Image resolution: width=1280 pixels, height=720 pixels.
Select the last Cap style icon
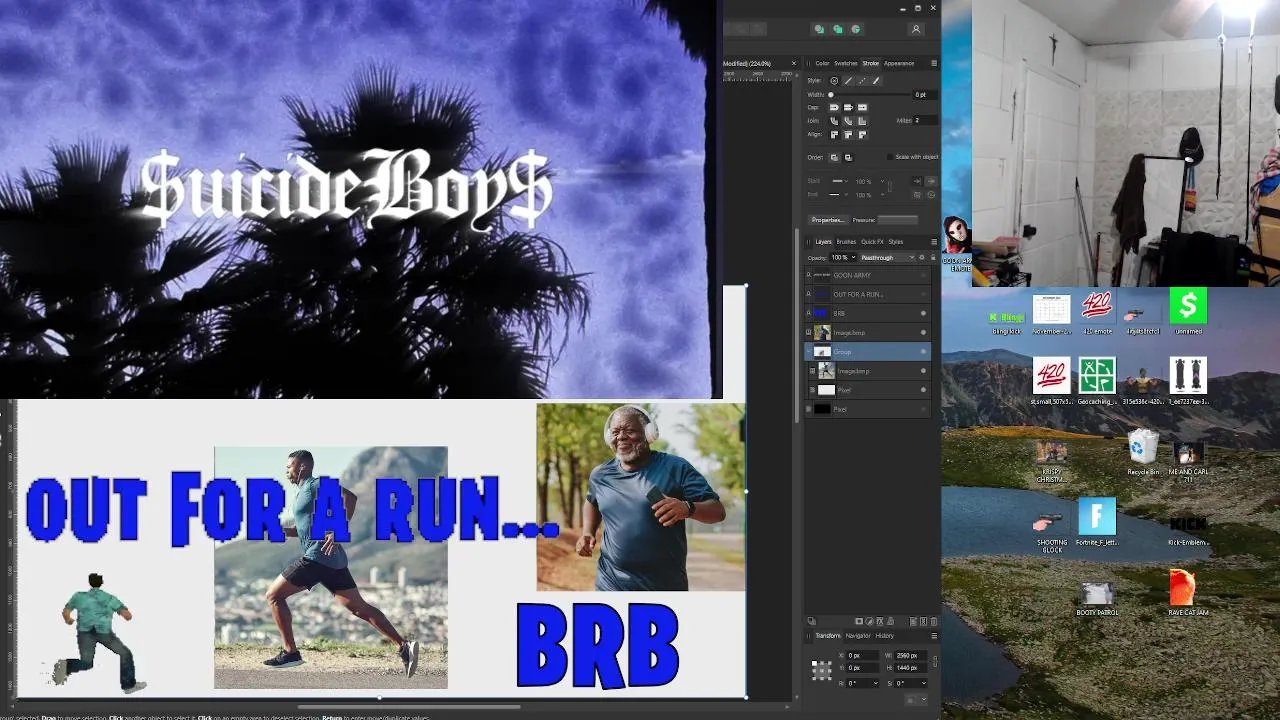tap(862, 107)
